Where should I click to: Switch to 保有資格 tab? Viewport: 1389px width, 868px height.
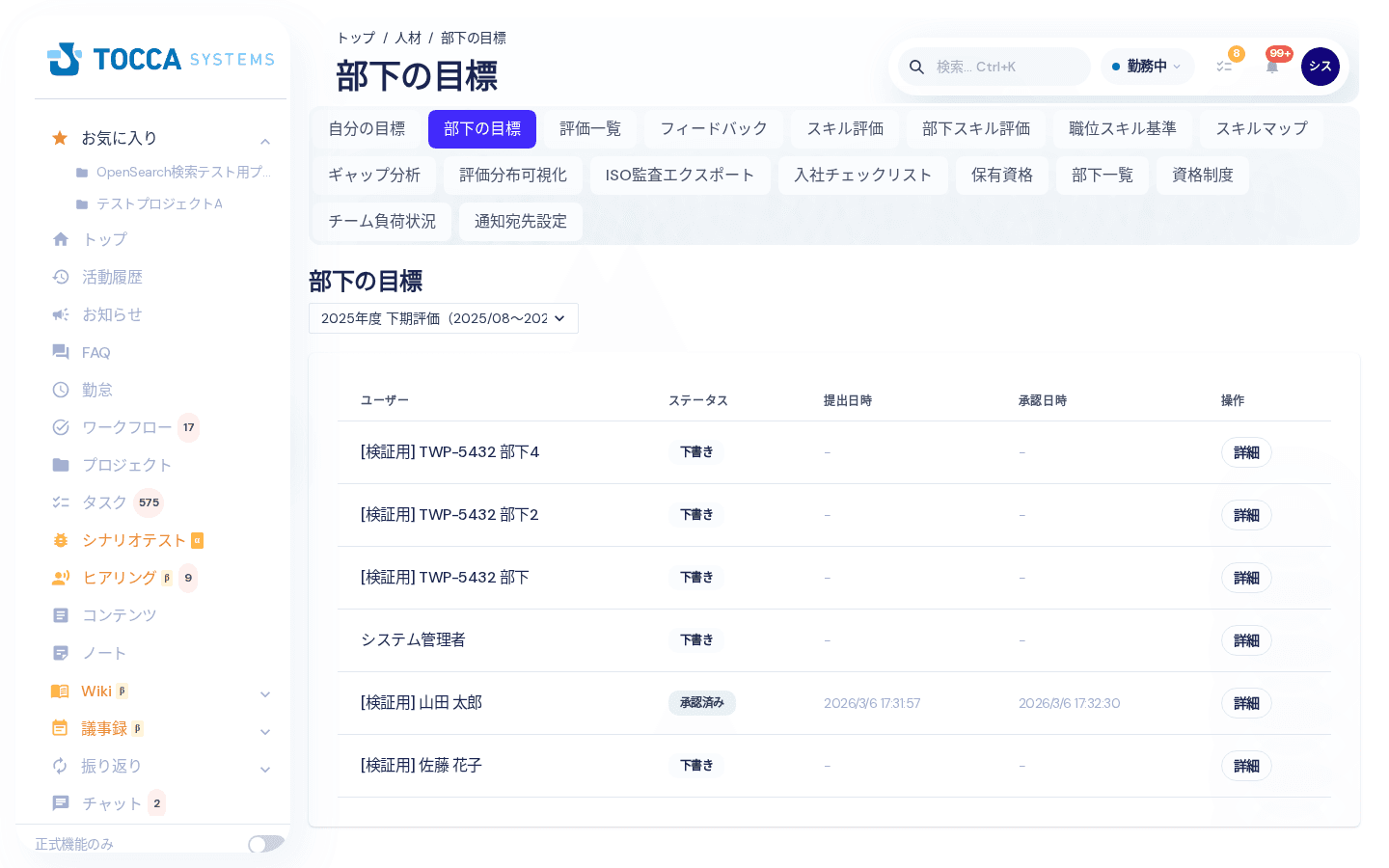tap(1002, 176)
